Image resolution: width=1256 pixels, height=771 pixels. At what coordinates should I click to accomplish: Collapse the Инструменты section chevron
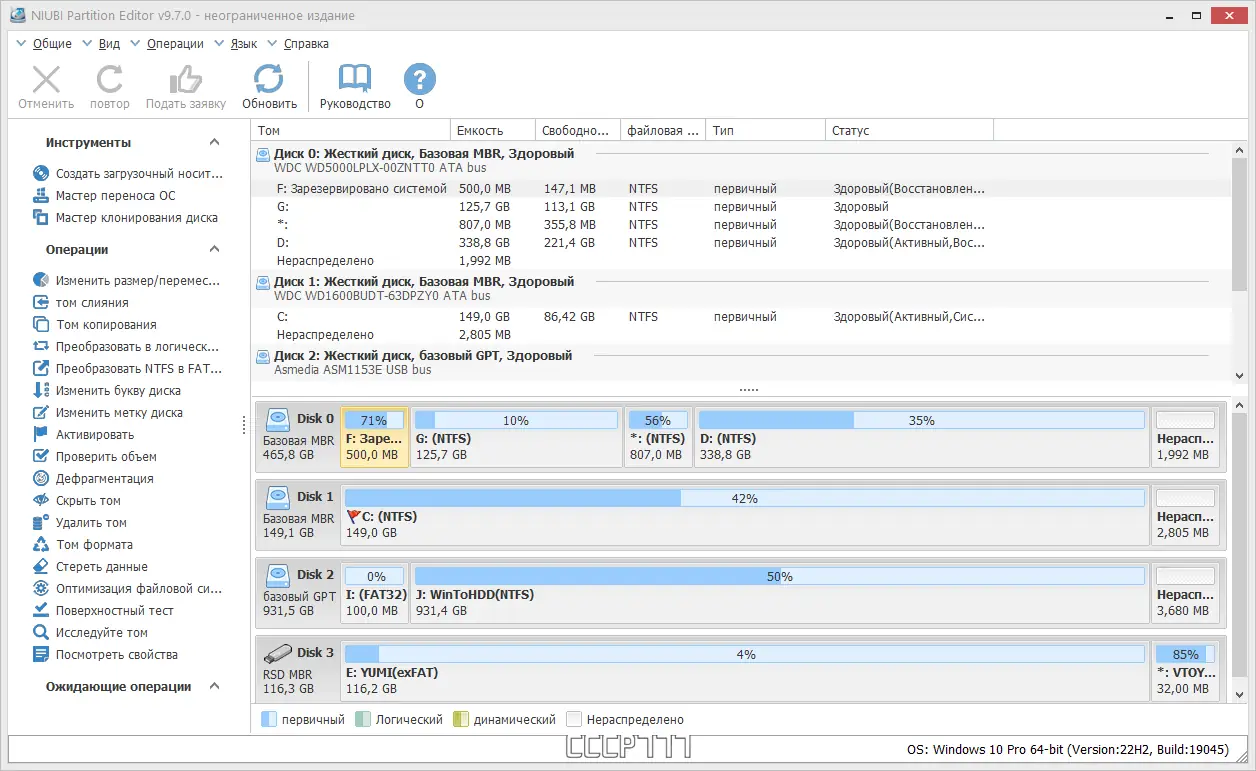(x=214, y=143)
